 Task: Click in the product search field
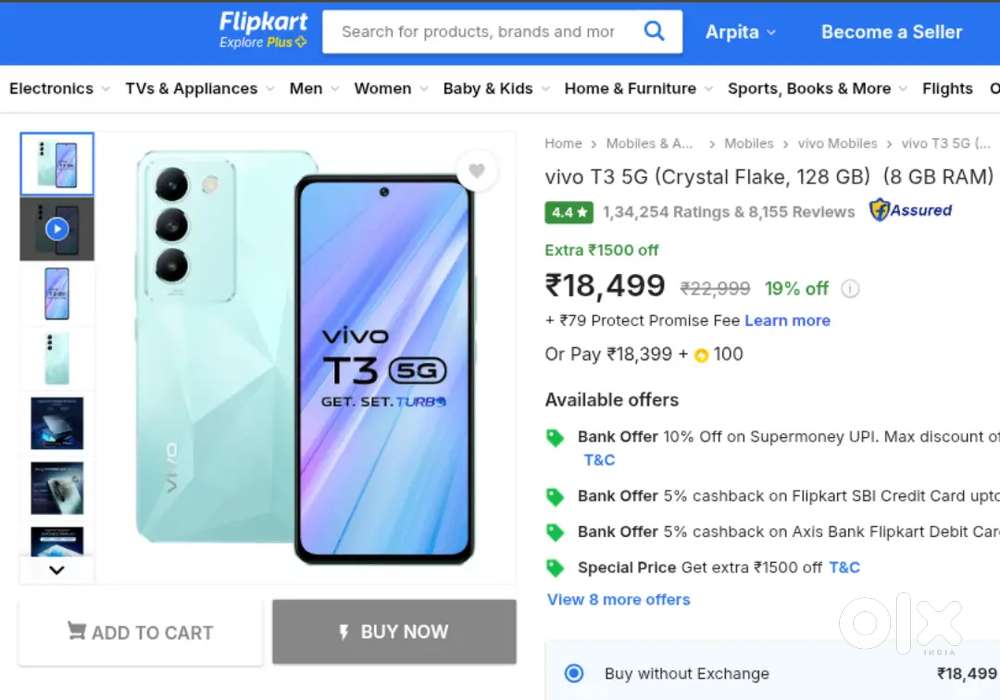478,32
